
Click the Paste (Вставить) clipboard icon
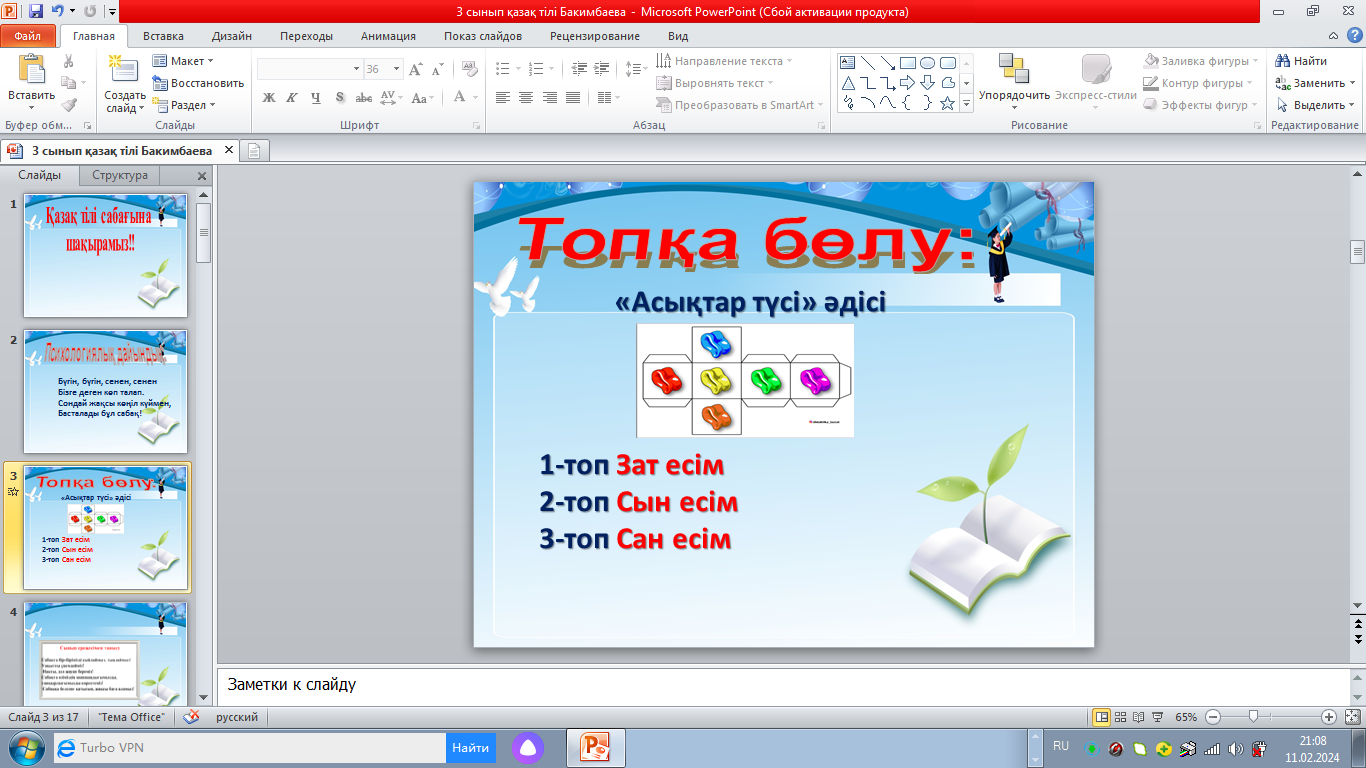click(32, 71)
